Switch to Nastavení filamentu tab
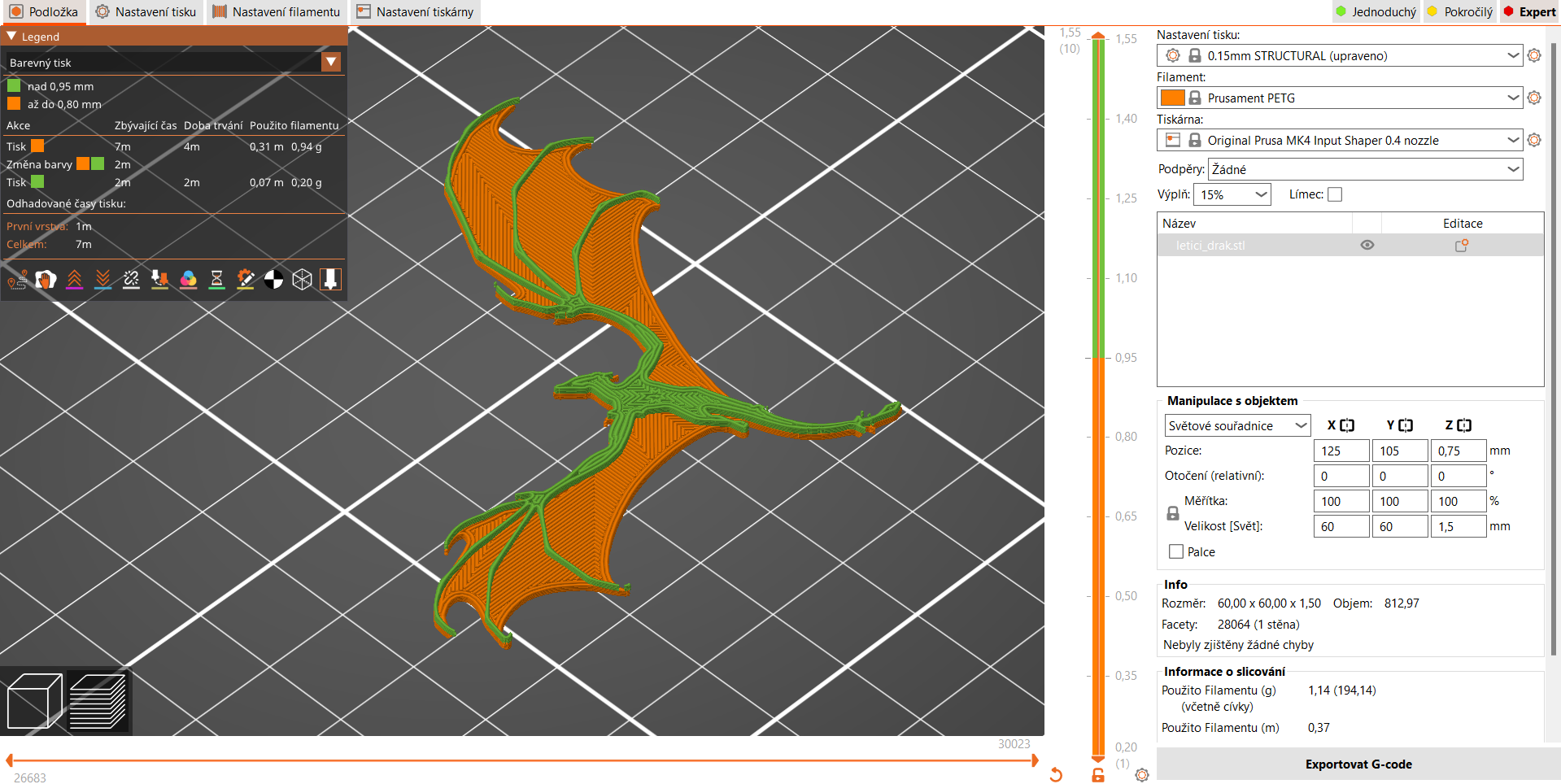 [x=276, y=11]
